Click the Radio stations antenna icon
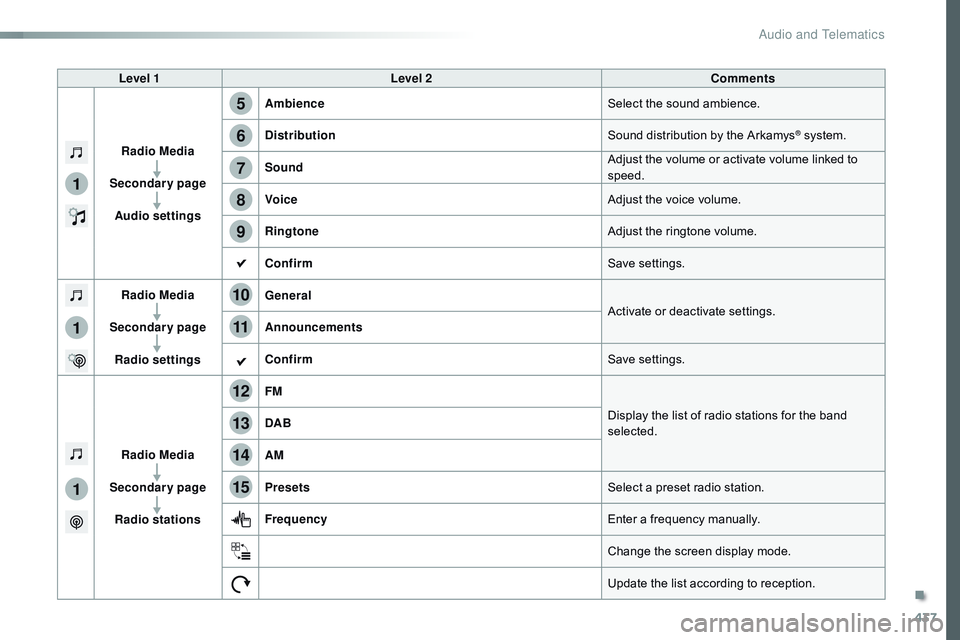Image resolution: width=960 pixels, height=640 pixels. tap(77, 522)
